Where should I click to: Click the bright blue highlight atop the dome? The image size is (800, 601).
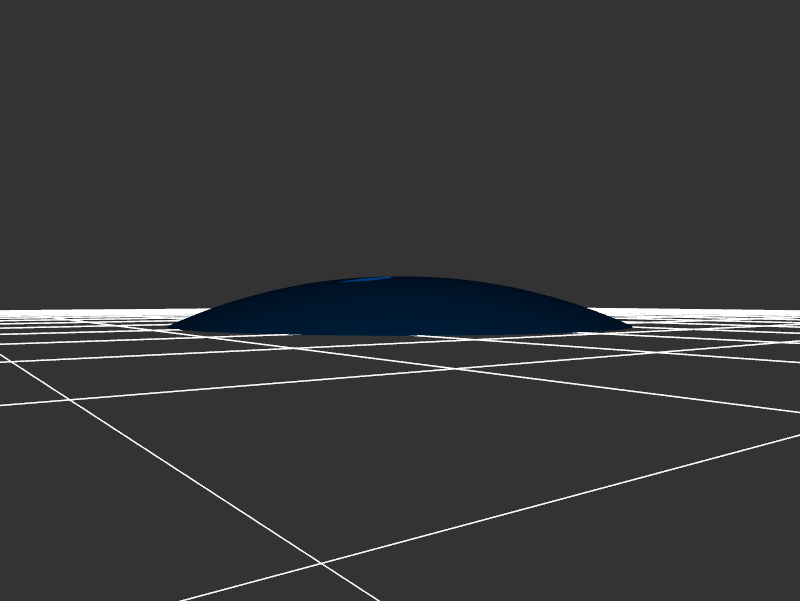(x=366, y=280)
